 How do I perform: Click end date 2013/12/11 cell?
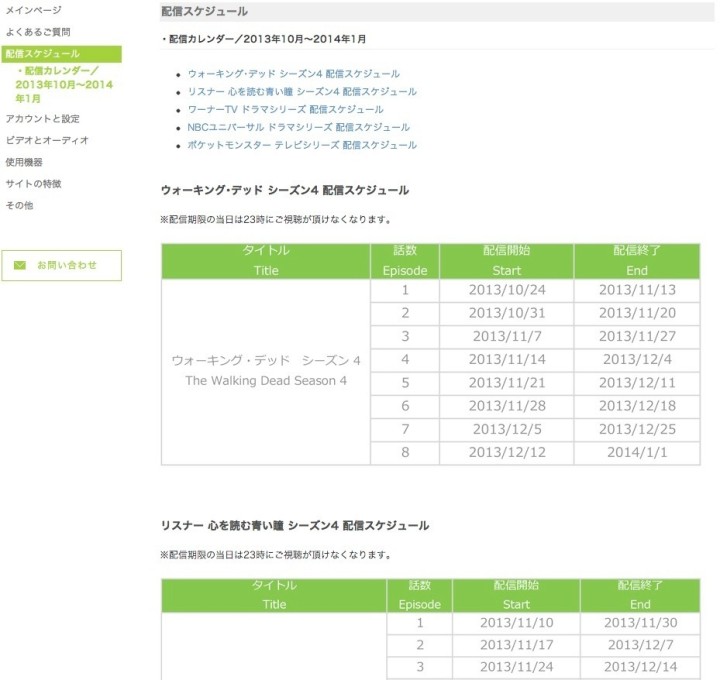click(637, 383)
